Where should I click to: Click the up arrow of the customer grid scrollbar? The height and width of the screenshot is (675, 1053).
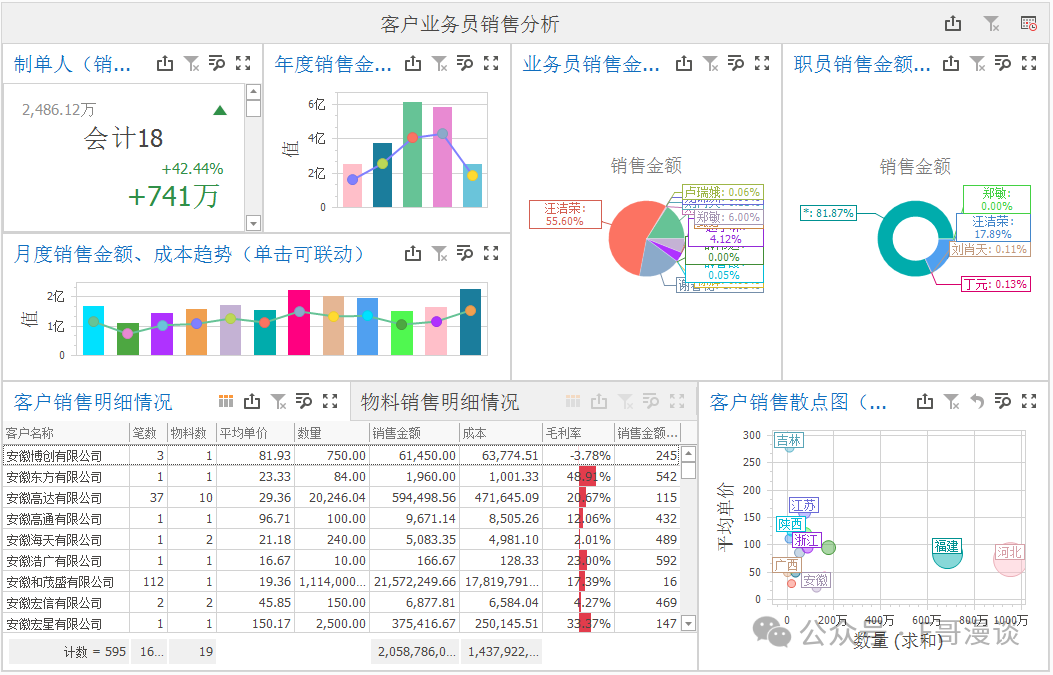click(688, 453)
